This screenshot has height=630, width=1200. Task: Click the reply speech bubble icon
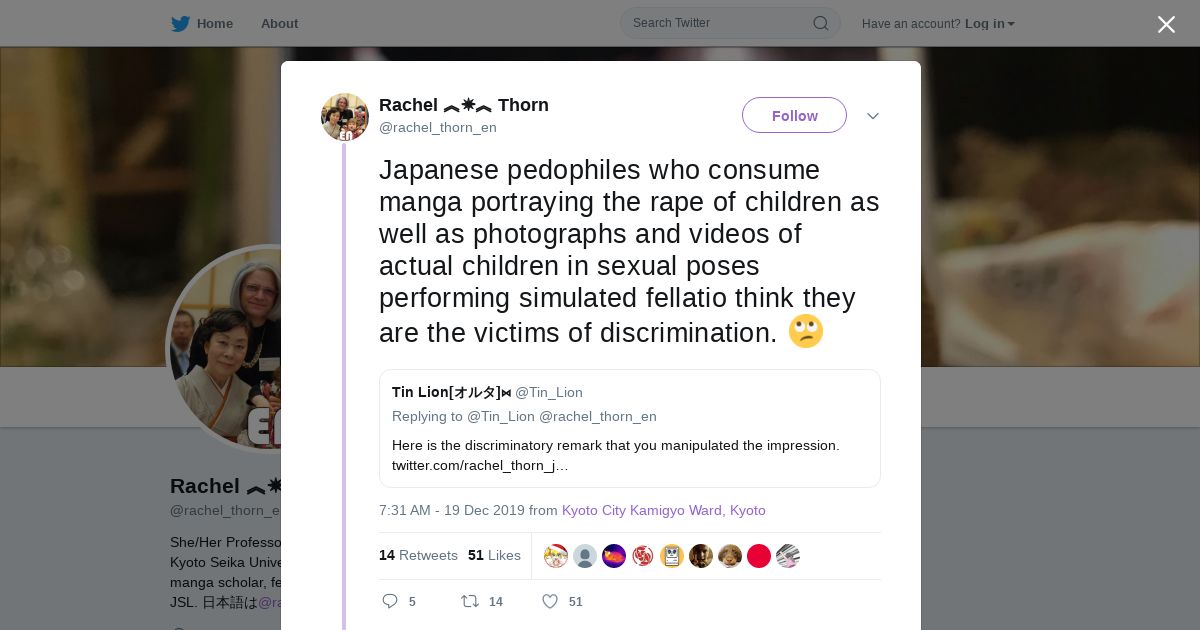[390, 601]
